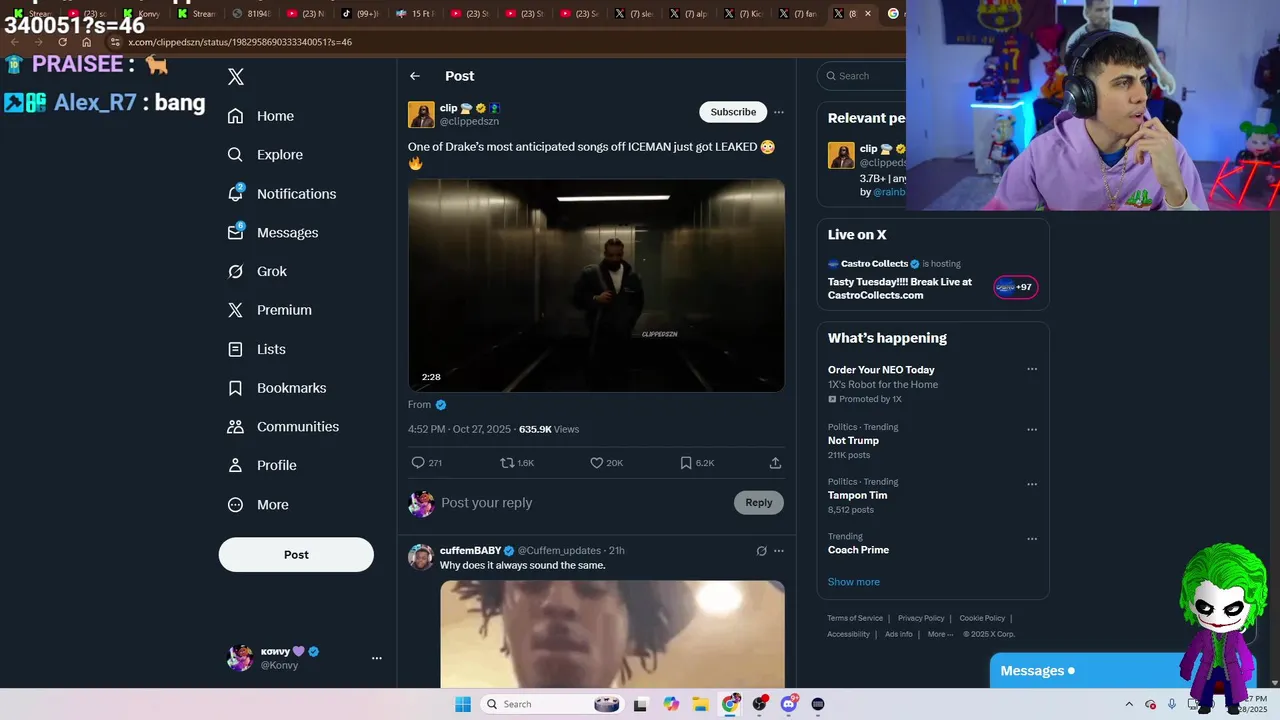Open Grok from the sidebar
This screenshot has height=720, width=1280.
pyautogui.click(x=257, y=272)
